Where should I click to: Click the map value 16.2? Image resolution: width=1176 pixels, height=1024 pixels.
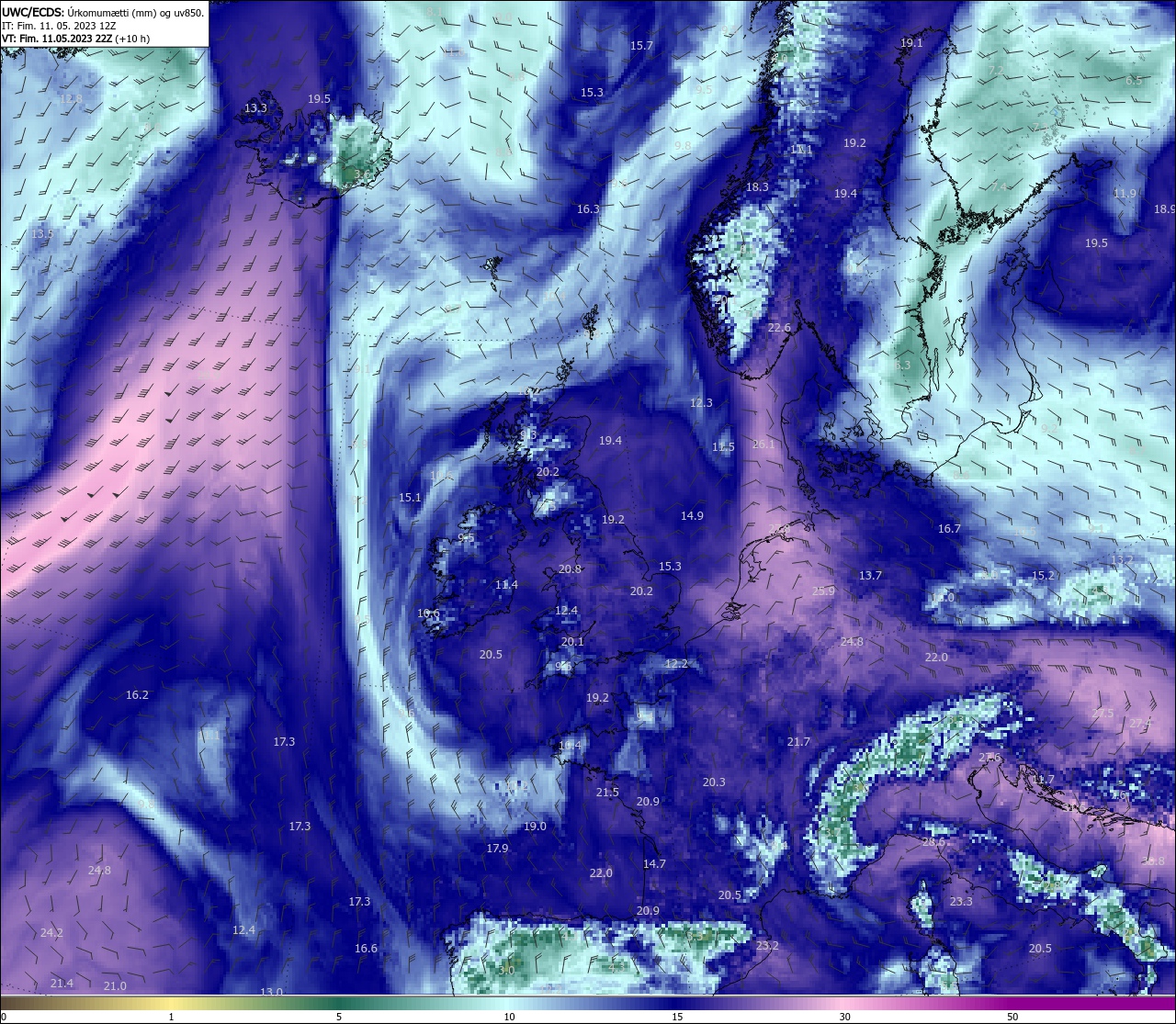coord(137,694)
